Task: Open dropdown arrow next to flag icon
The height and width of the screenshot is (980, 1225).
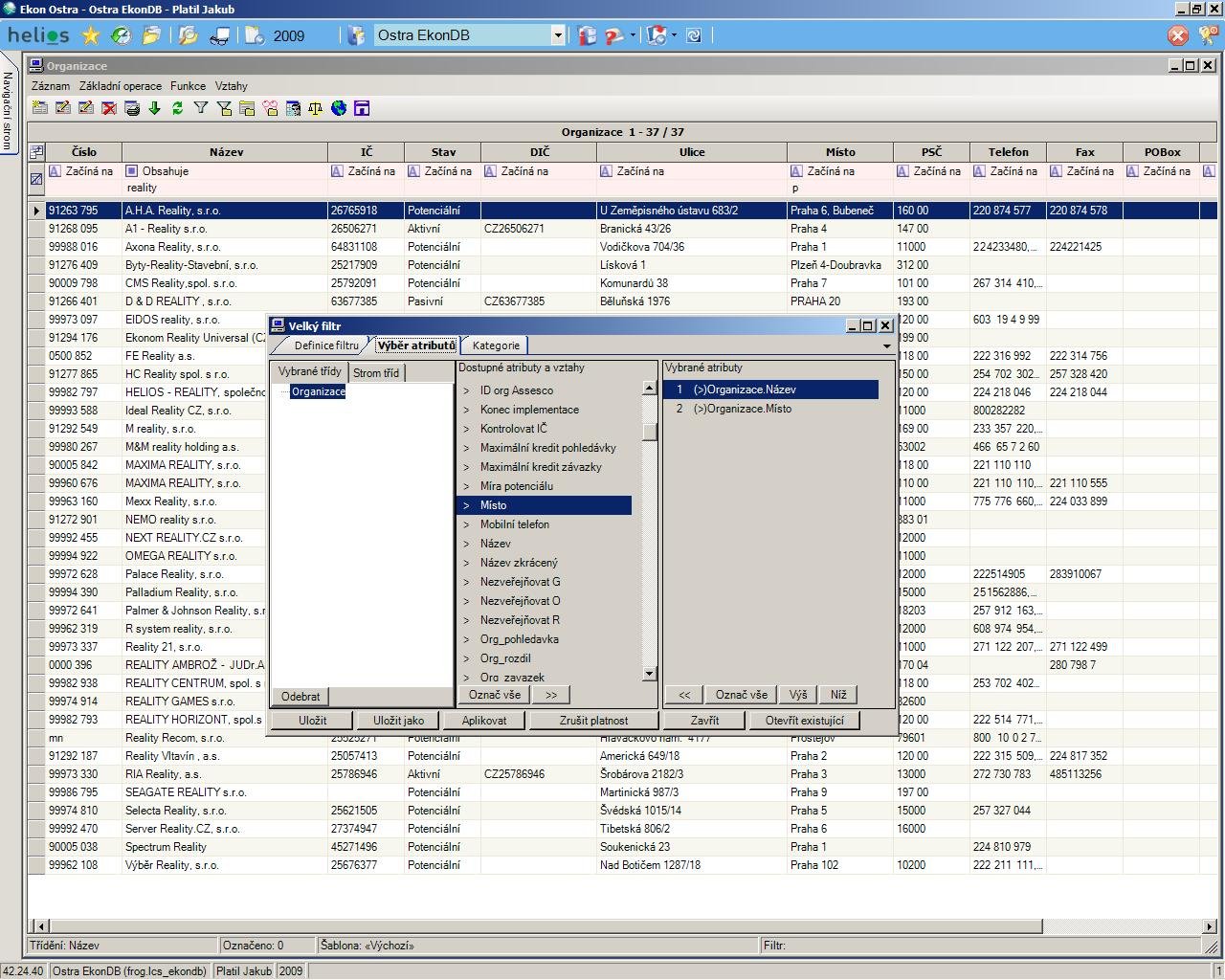Action: pos(674,35)
